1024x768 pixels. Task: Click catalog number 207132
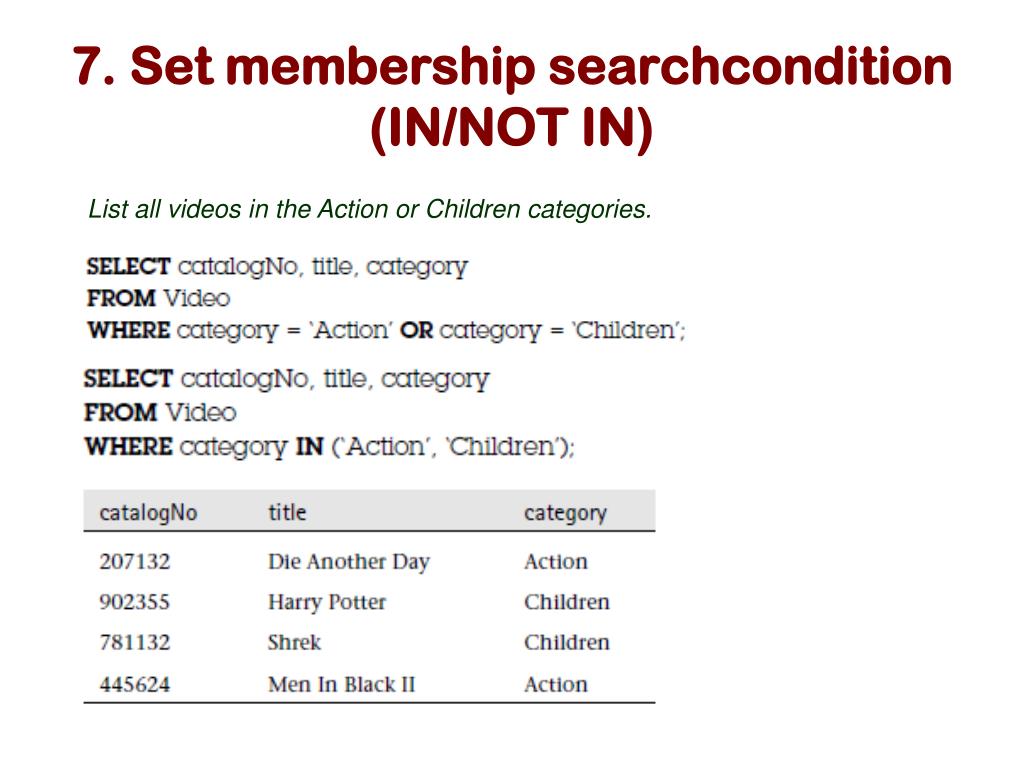tap(135, 562)
